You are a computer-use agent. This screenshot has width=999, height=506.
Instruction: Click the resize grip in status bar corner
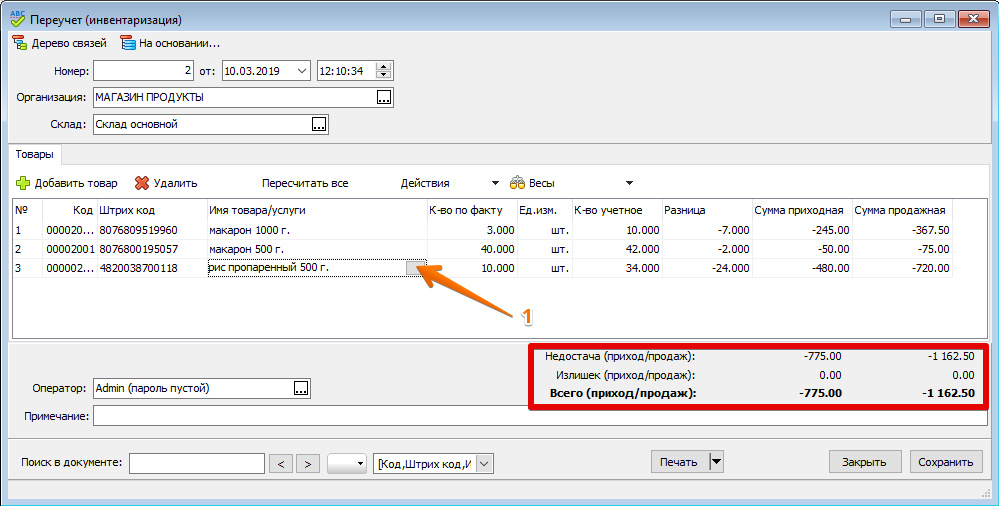pos(988,493)
